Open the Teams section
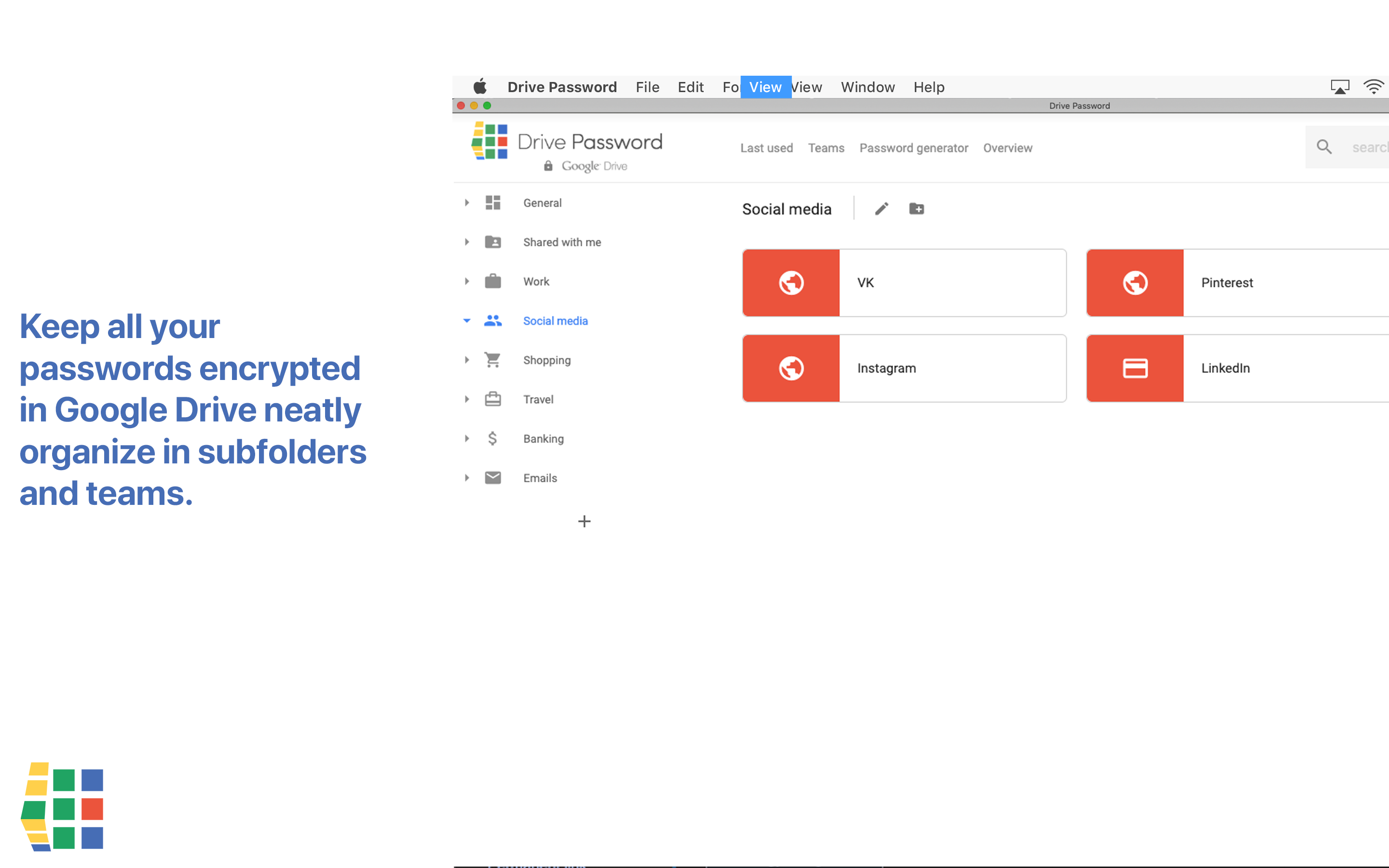The image size is (1389, 868). click(x=826, y=148)
